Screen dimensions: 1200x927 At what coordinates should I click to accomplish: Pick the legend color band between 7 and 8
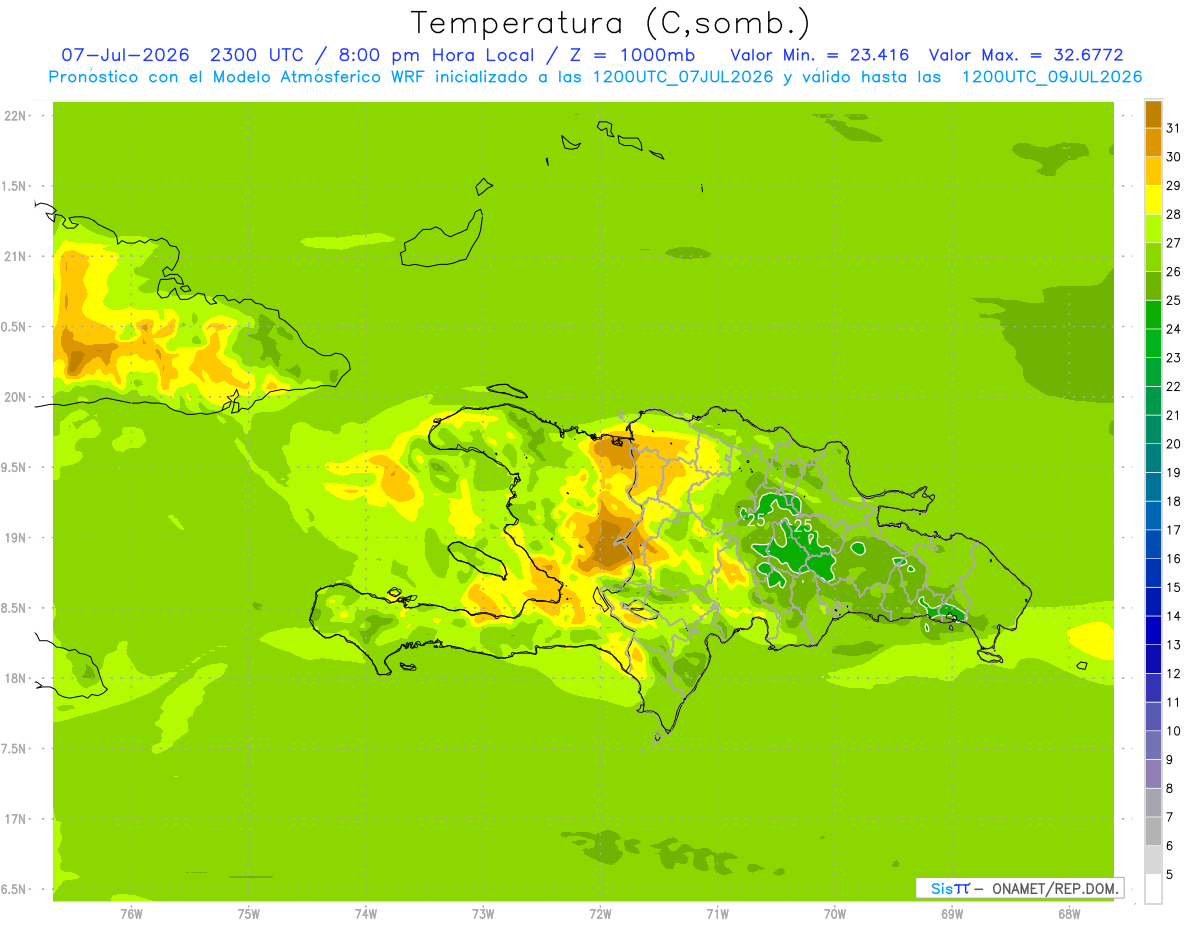pos(1153,803)
